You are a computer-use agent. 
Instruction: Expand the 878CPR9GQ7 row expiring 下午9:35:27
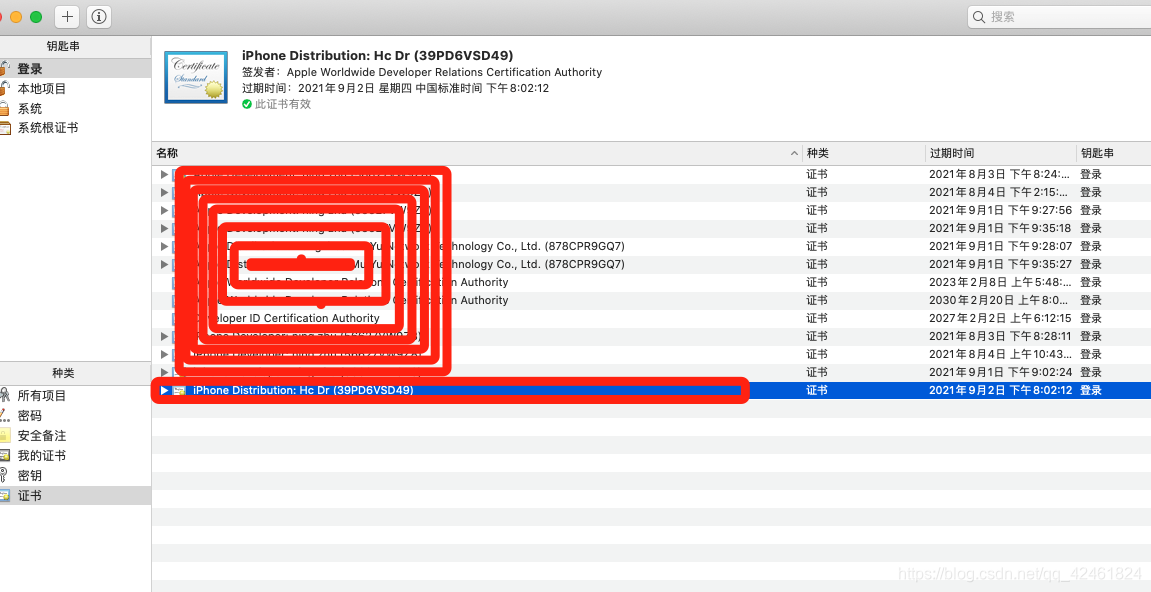164,264
